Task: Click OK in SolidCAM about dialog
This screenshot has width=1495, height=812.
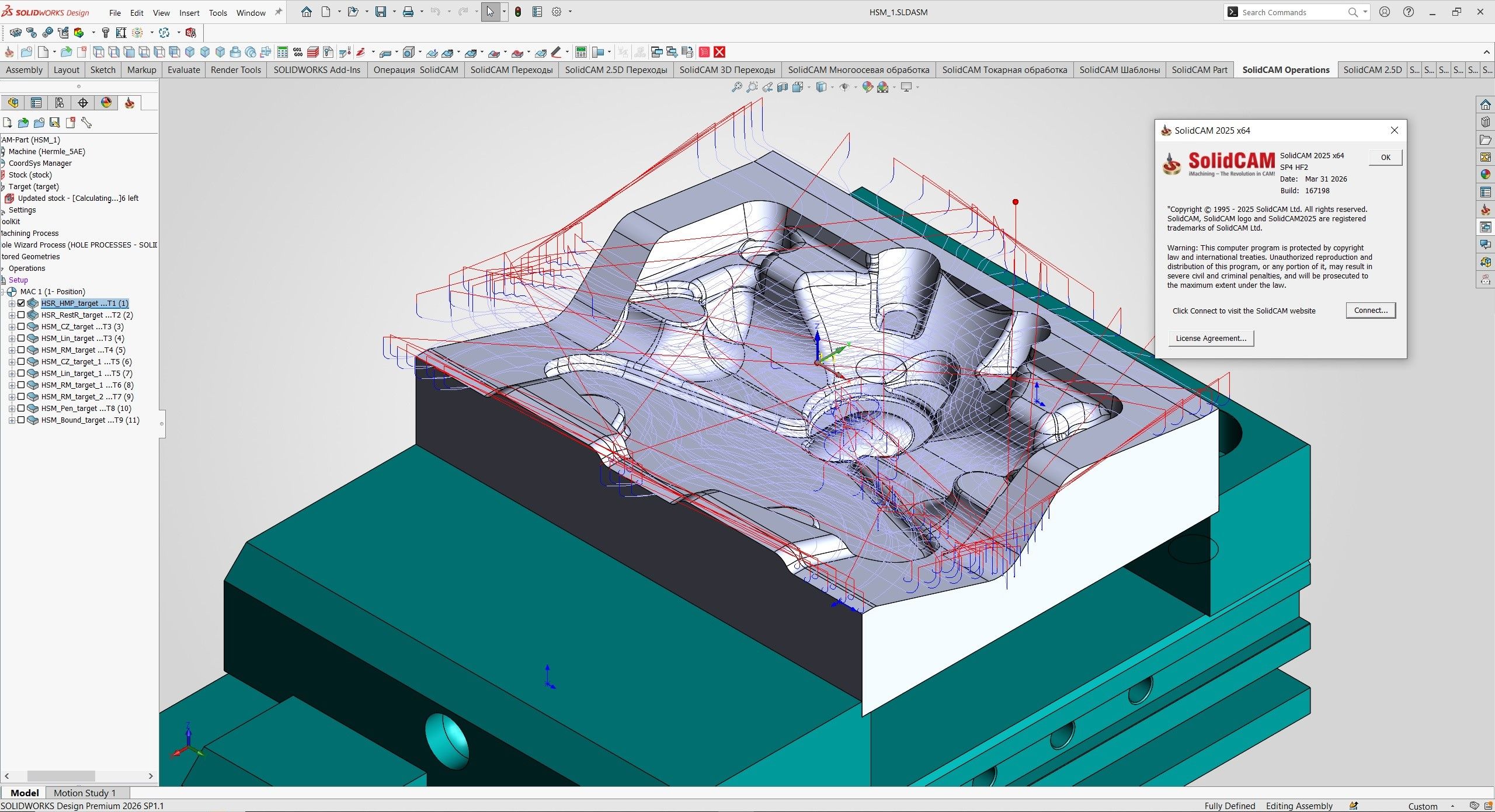Action: tap(1385, 157)
